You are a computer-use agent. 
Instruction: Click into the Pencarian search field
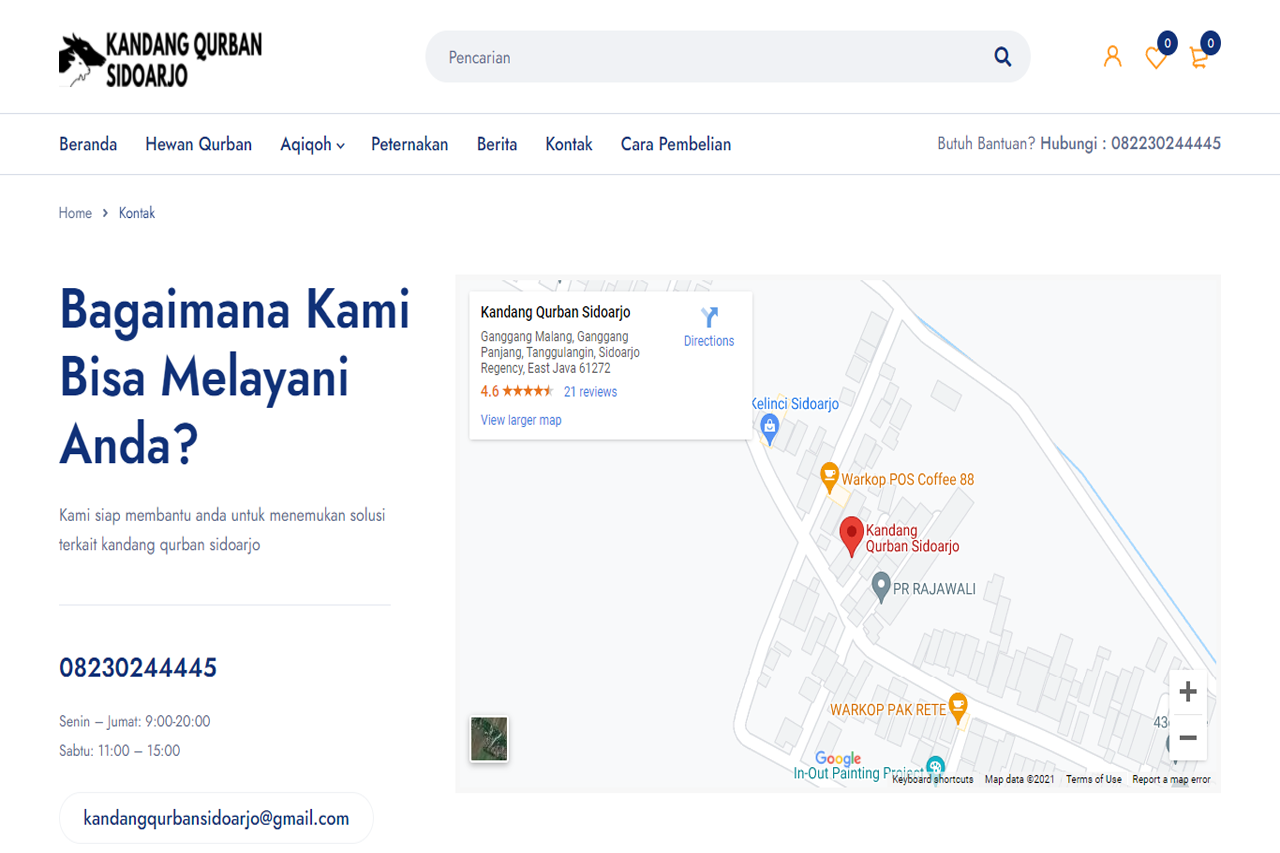pos(700,57)
